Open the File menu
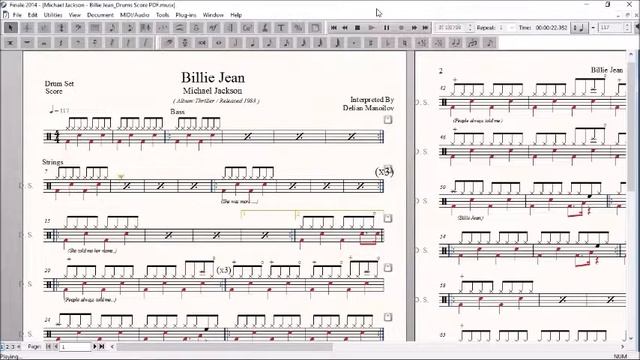 point(17,15)
